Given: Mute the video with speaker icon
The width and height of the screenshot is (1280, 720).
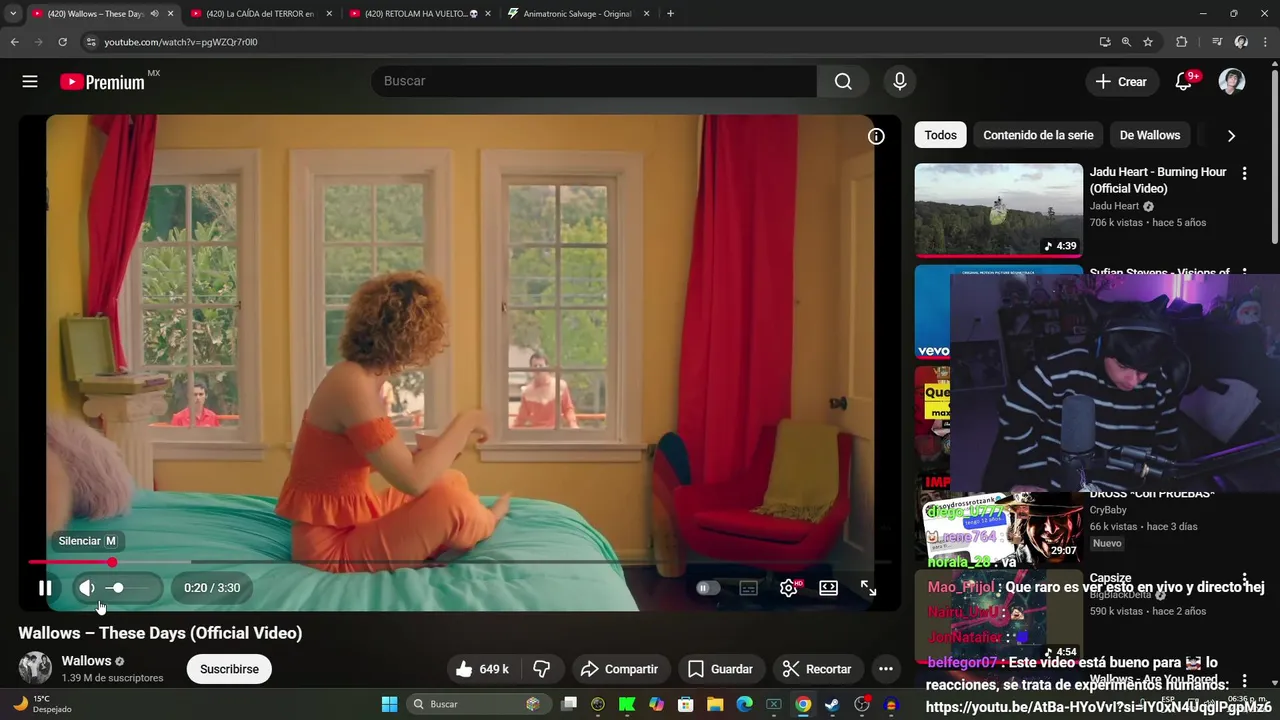Looking at the screenshot, I should point(87,588).
